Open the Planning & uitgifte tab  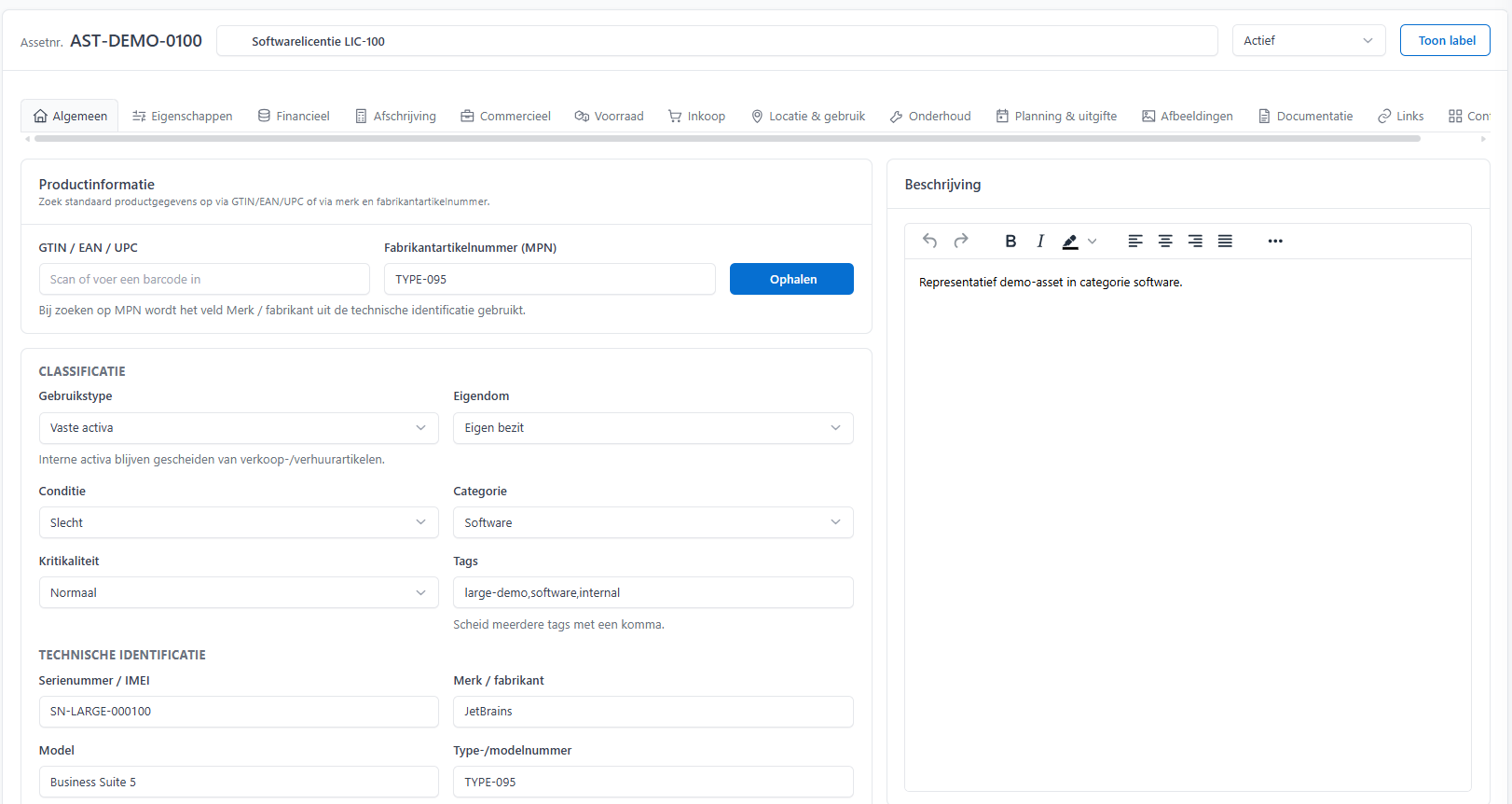(x=1056, y=116)
